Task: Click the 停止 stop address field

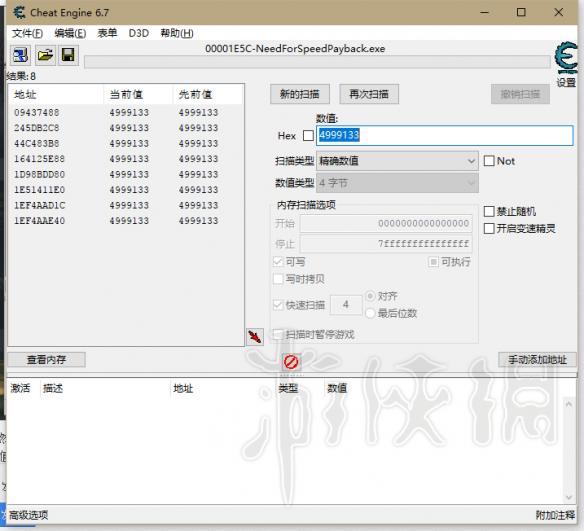Action: click(386, 244)
